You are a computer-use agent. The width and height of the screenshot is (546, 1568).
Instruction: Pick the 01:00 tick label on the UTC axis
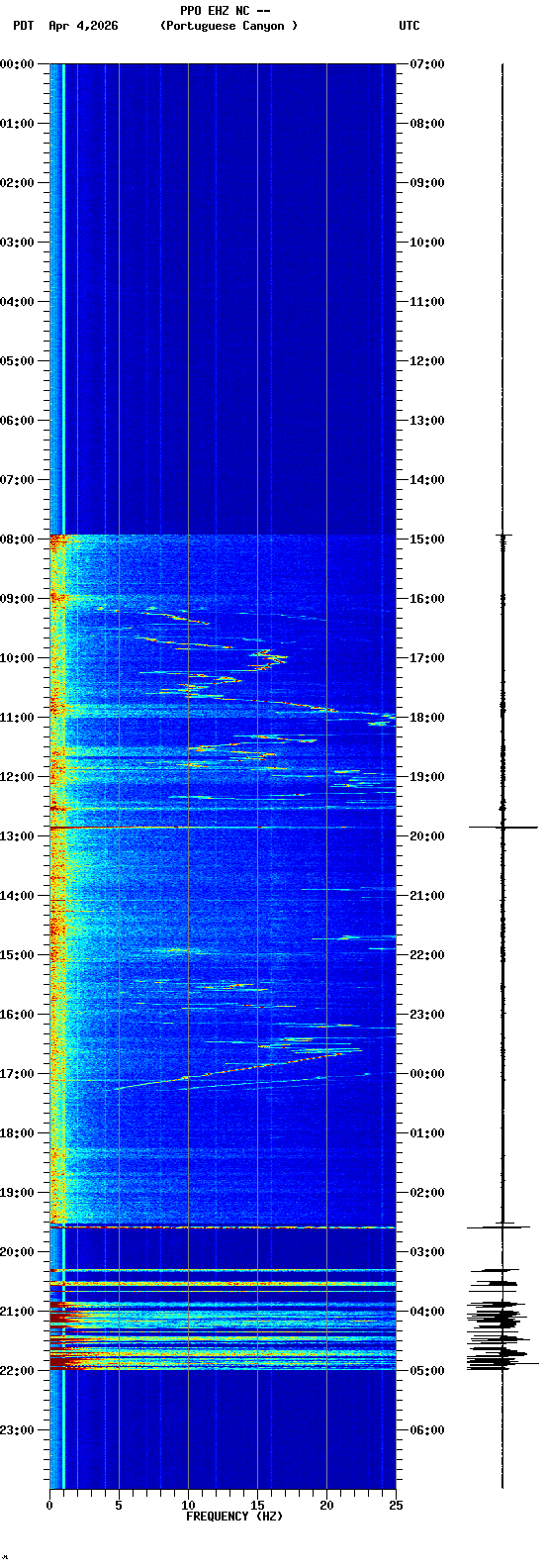[x=427, y=1133]
